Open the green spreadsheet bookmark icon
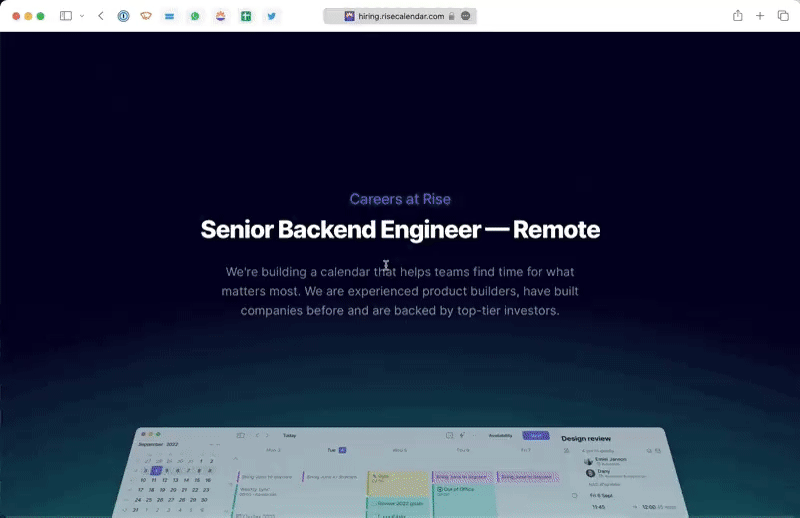 pyautogui.click(x=246, y=16)
